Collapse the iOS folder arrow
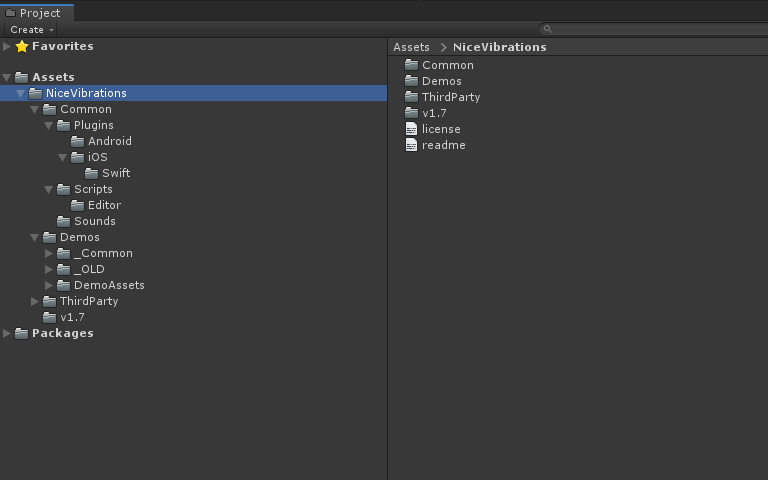Viewport: 768px width, 480px height. point(62,157)
